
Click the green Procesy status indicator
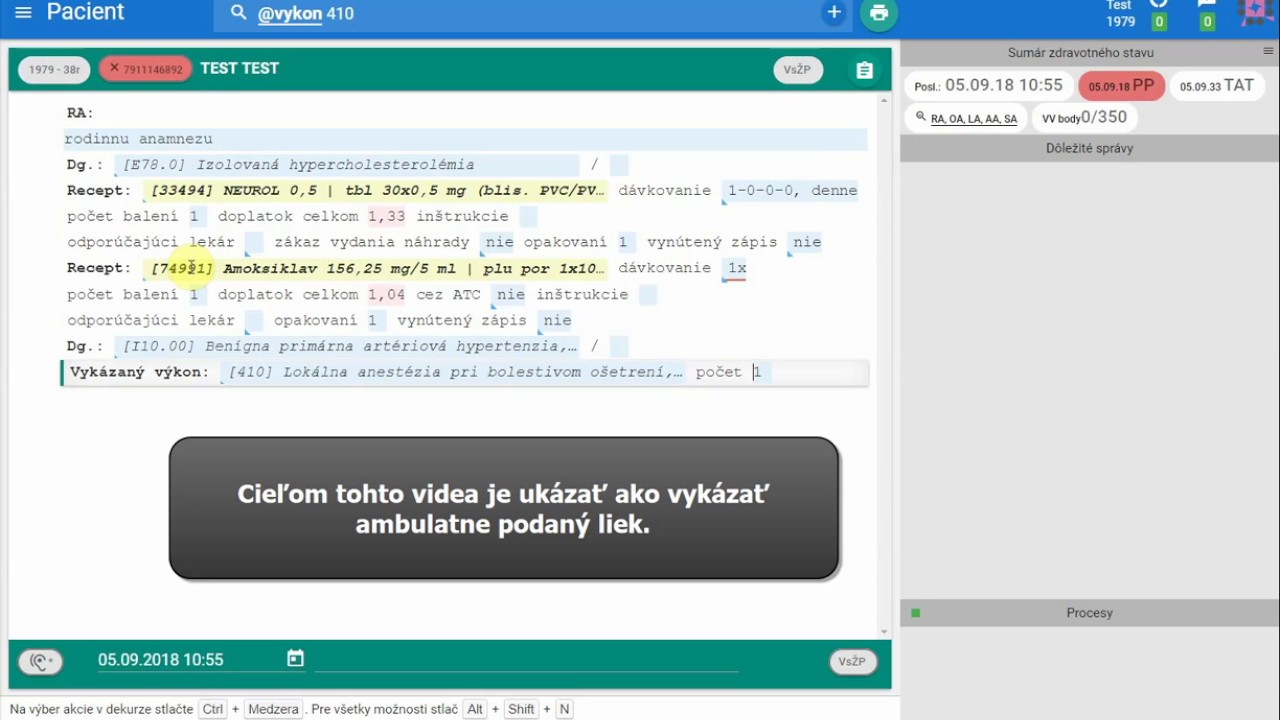(x=915, y=613)
